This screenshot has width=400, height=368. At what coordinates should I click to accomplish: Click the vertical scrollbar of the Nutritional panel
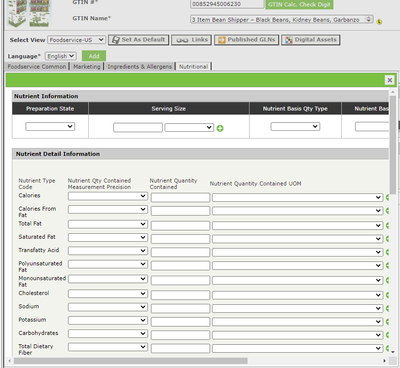[x=392, y=145]
